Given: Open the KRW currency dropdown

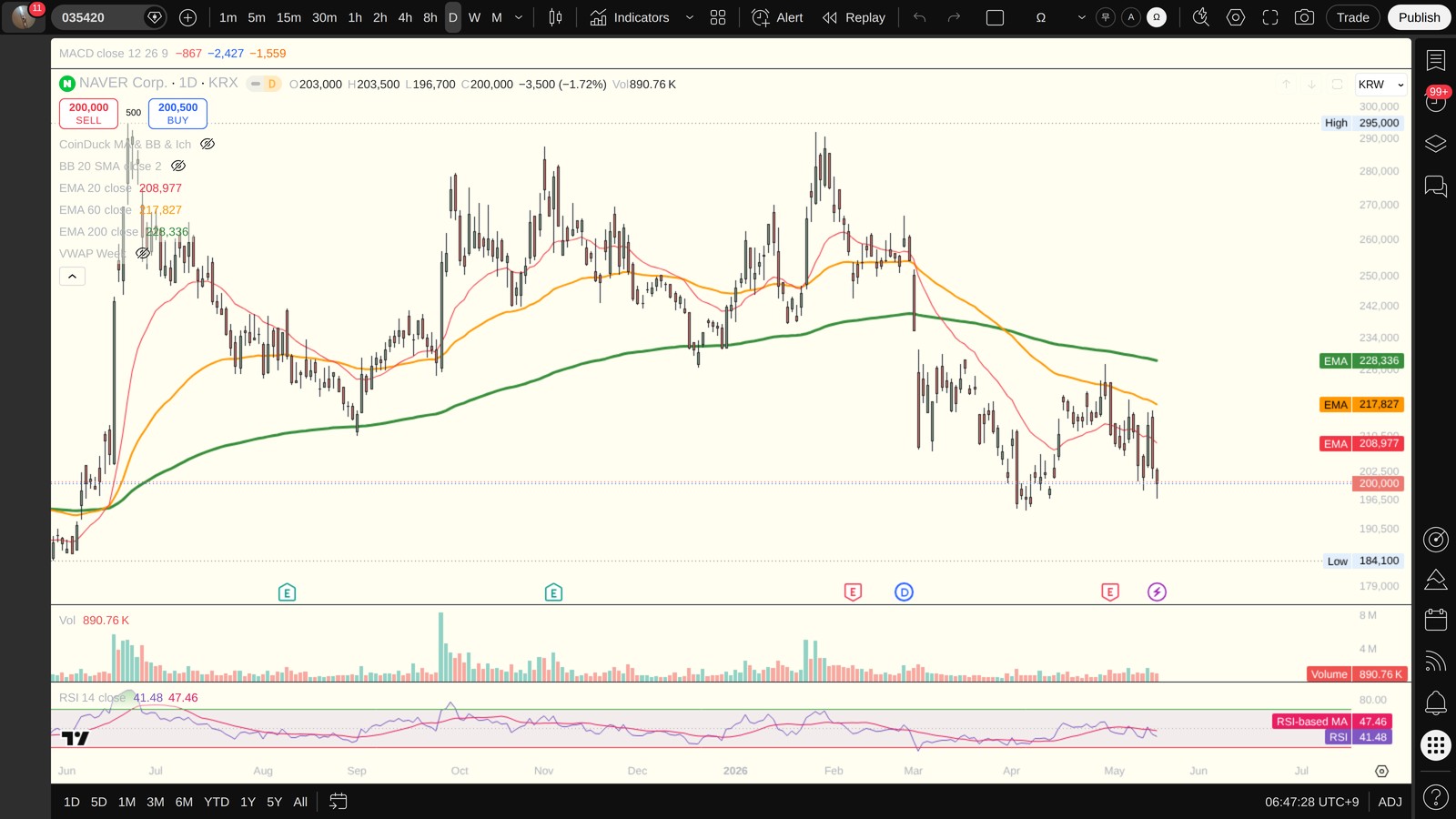Looking at the screenshot, I should pos(1380,84).
